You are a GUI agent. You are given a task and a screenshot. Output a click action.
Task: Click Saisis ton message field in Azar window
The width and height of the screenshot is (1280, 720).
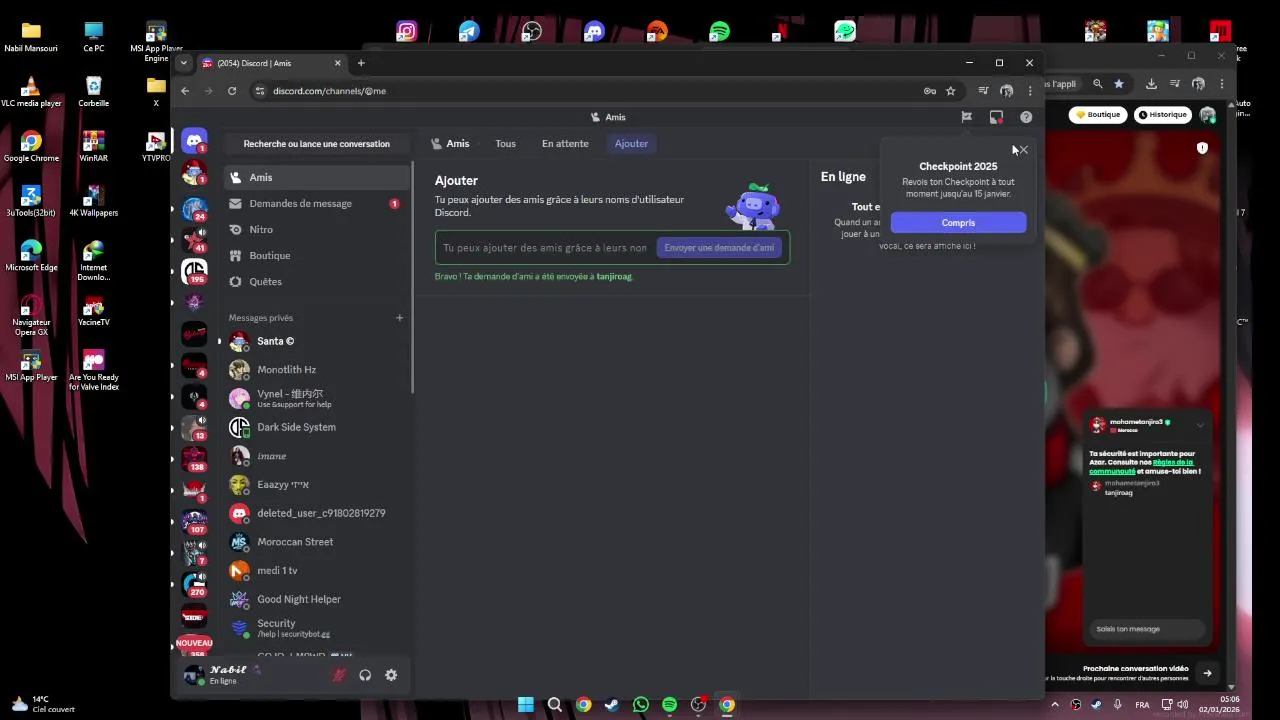click(x=1148, y=629)
